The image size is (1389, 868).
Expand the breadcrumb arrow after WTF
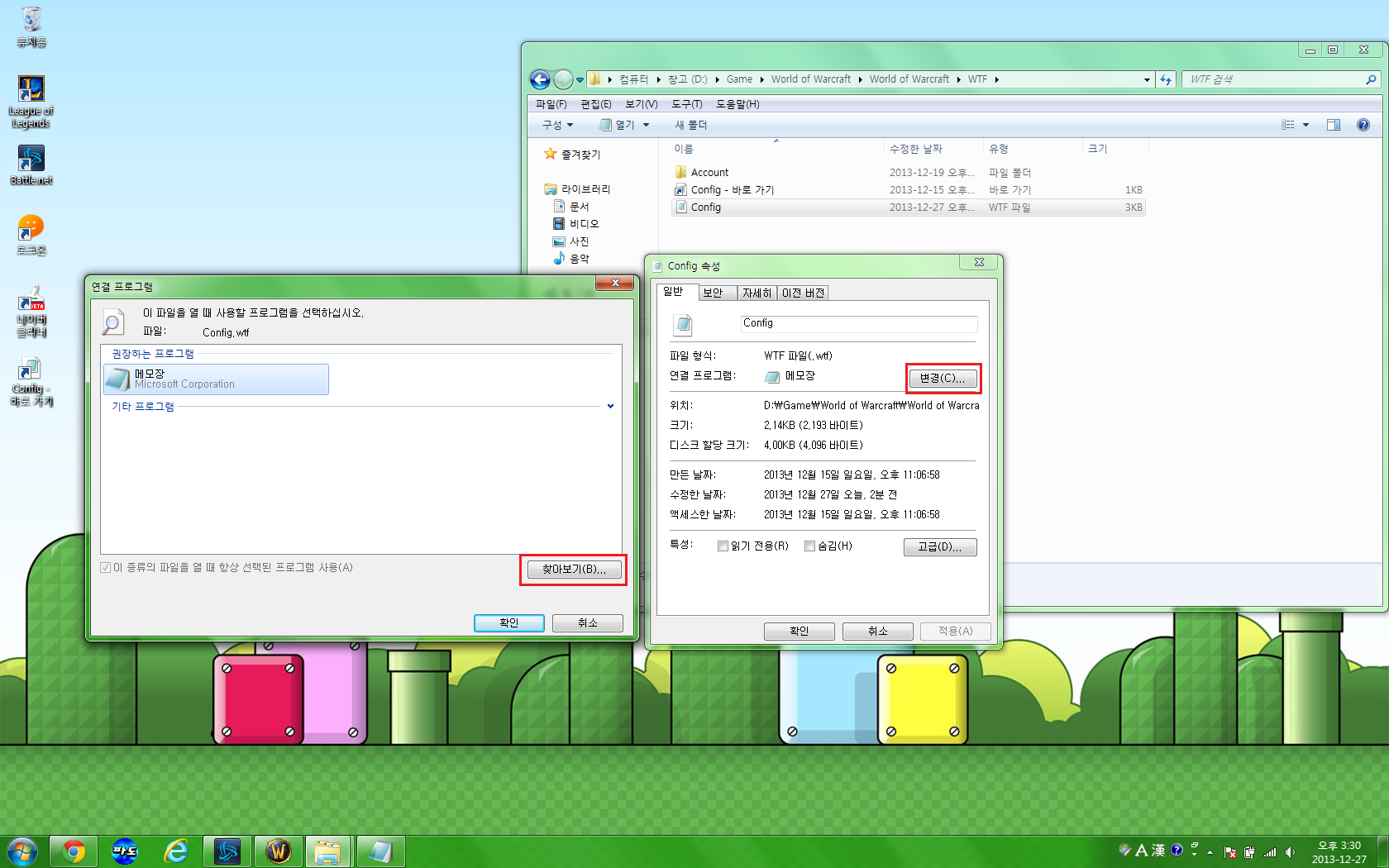[x=996, y=79]
